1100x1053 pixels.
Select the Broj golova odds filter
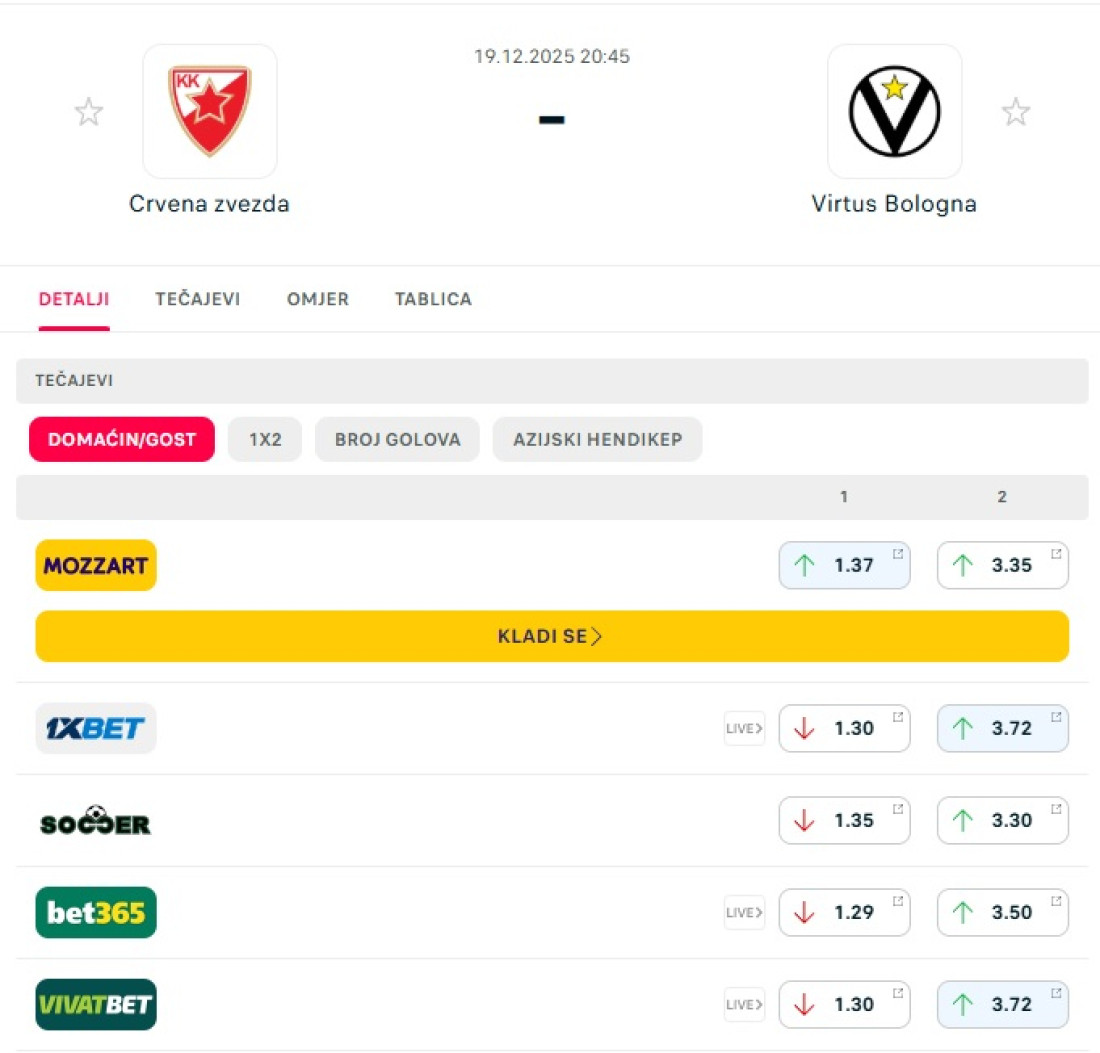[398, 439]
